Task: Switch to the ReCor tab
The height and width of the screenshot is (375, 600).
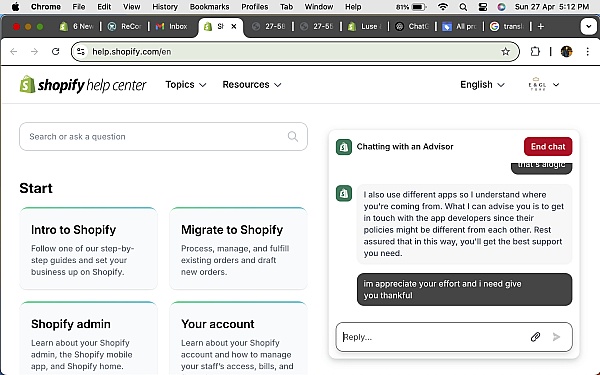Action: [125, 26]
